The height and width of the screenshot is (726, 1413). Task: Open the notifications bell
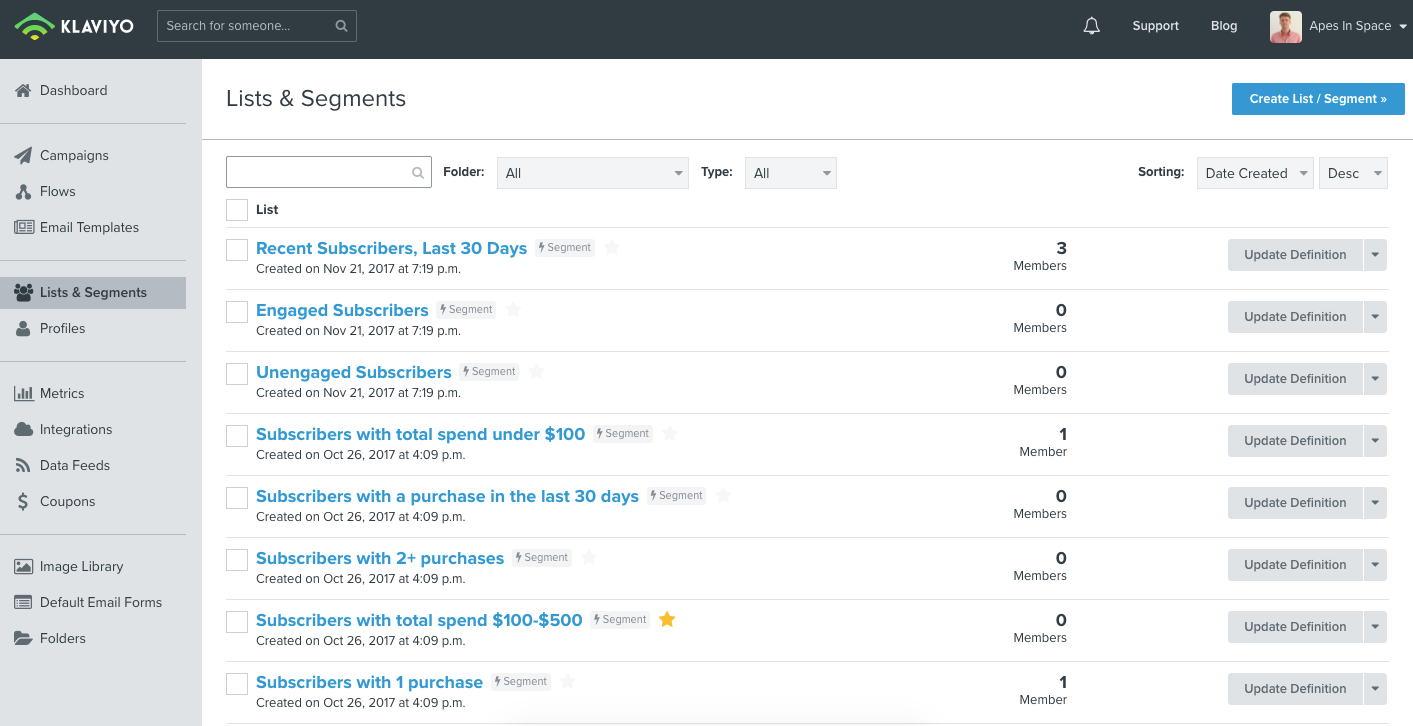(1092, 26)
